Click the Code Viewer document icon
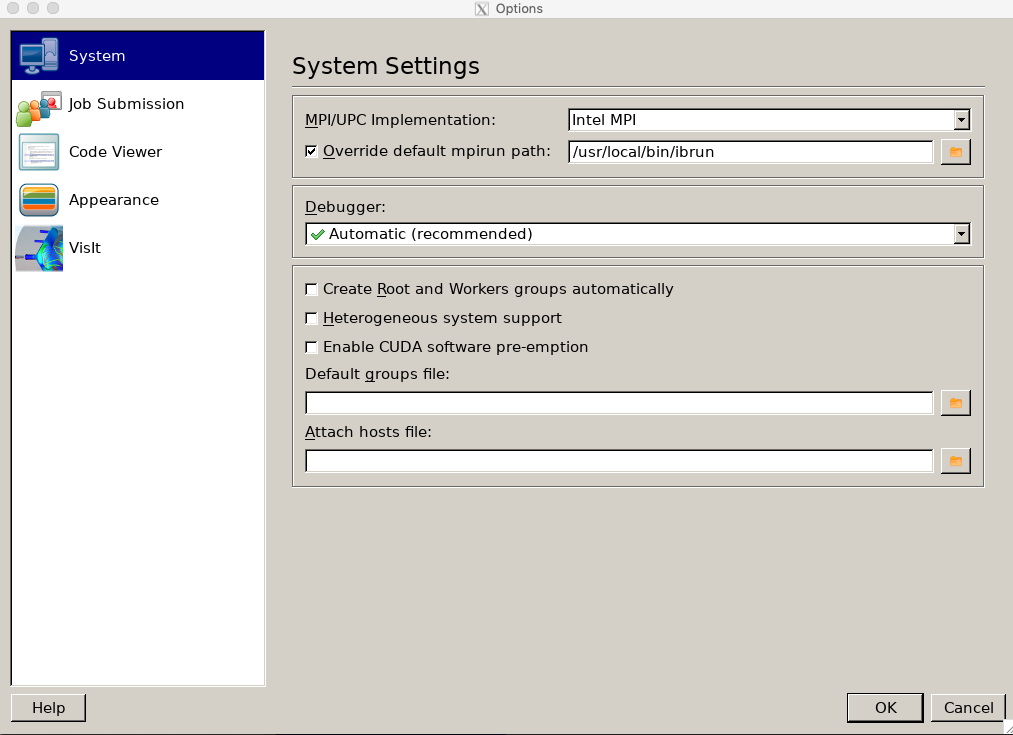The image size is (1013, 735). click(39, 152)
